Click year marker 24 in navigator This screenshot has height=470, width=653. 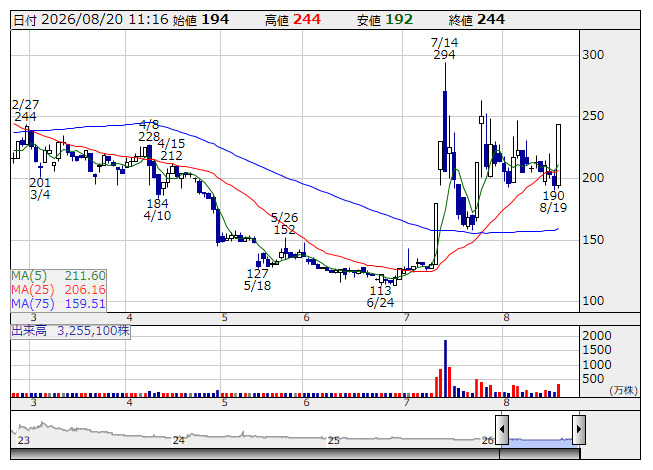[179, 440]
